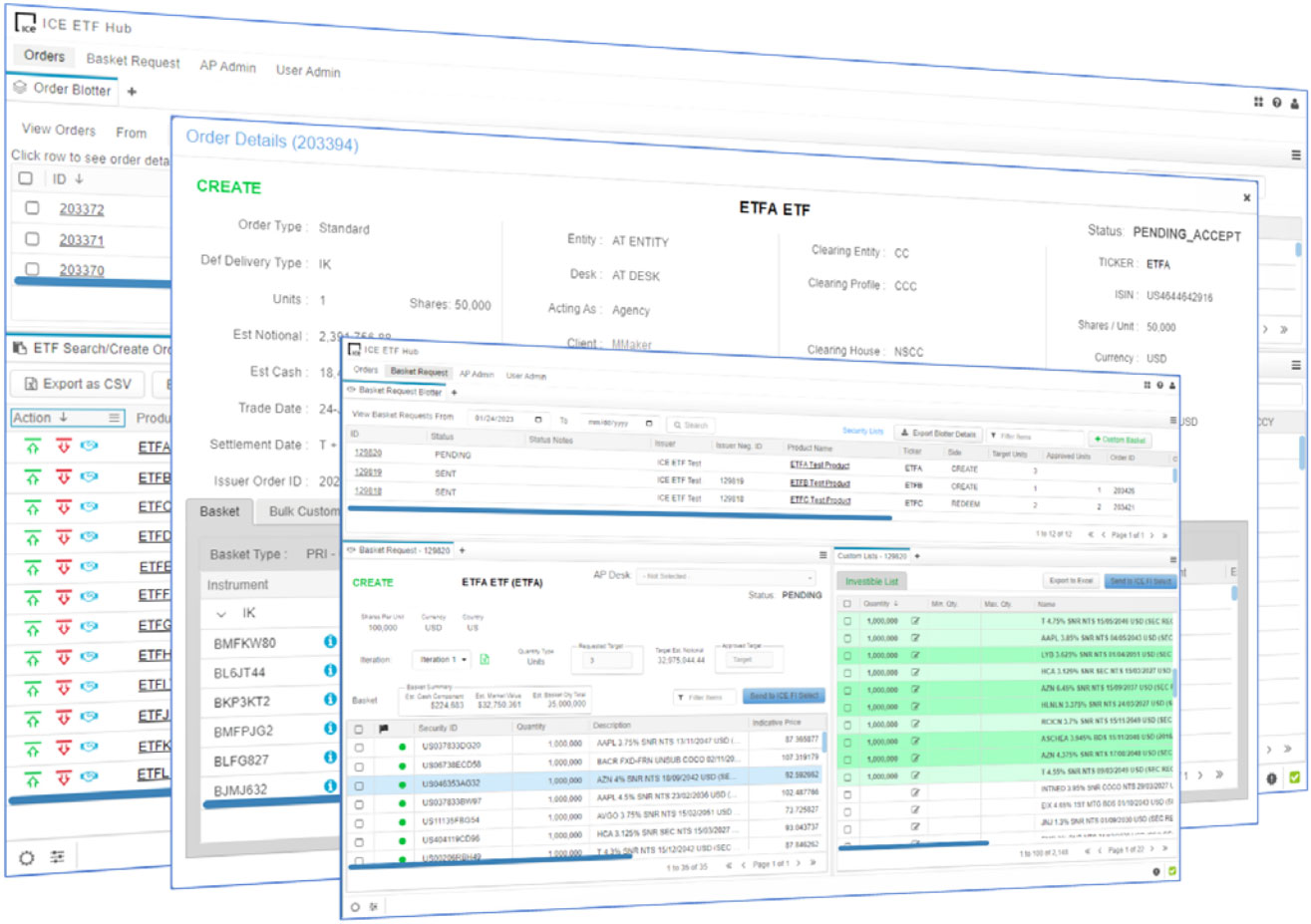Click settings gear at bottom left corner
Viewport: 1311px width, 924px height.
click(27, 857)
